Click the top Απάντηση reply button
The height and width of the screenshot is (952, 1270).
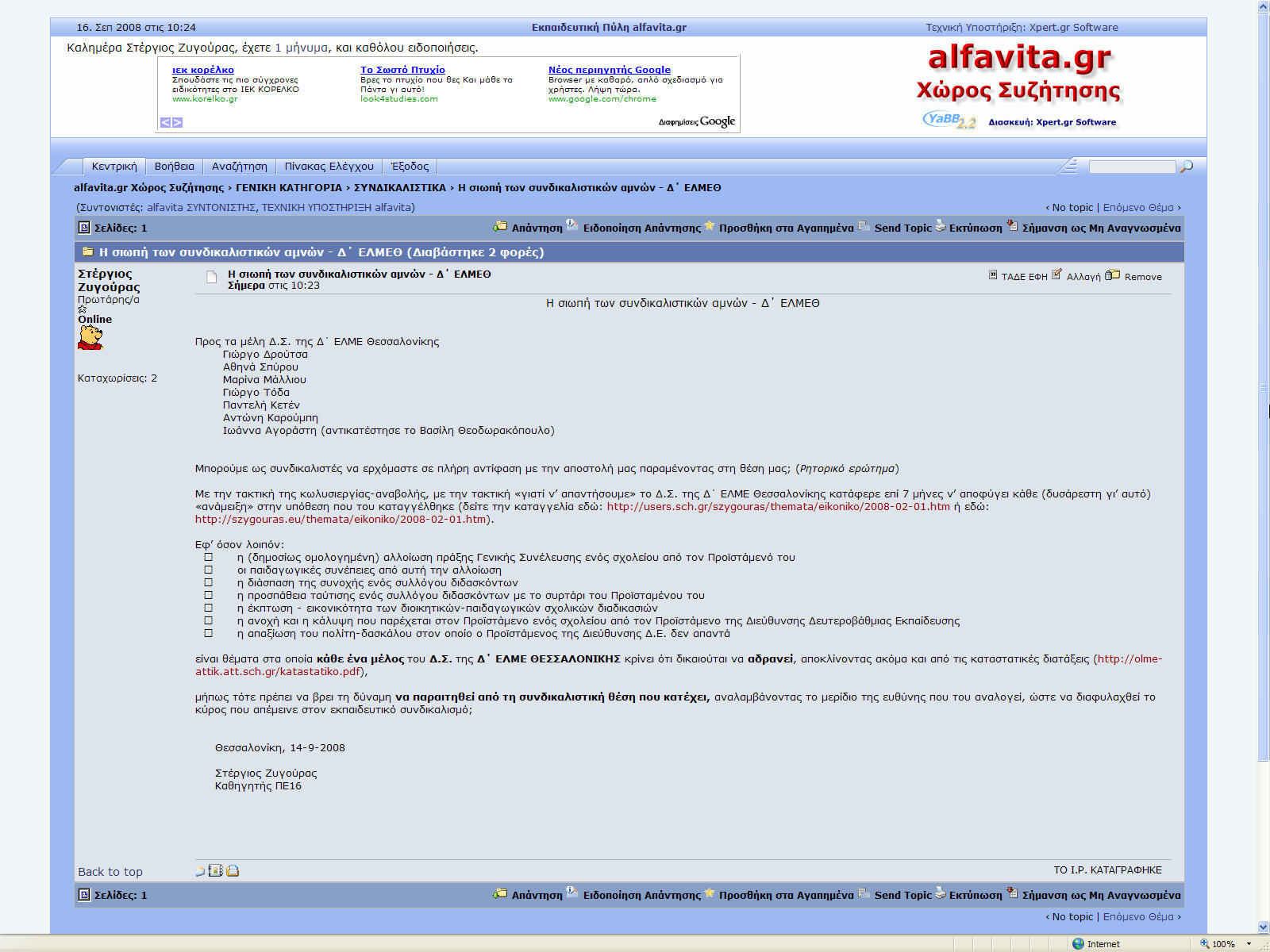[528, 228]
